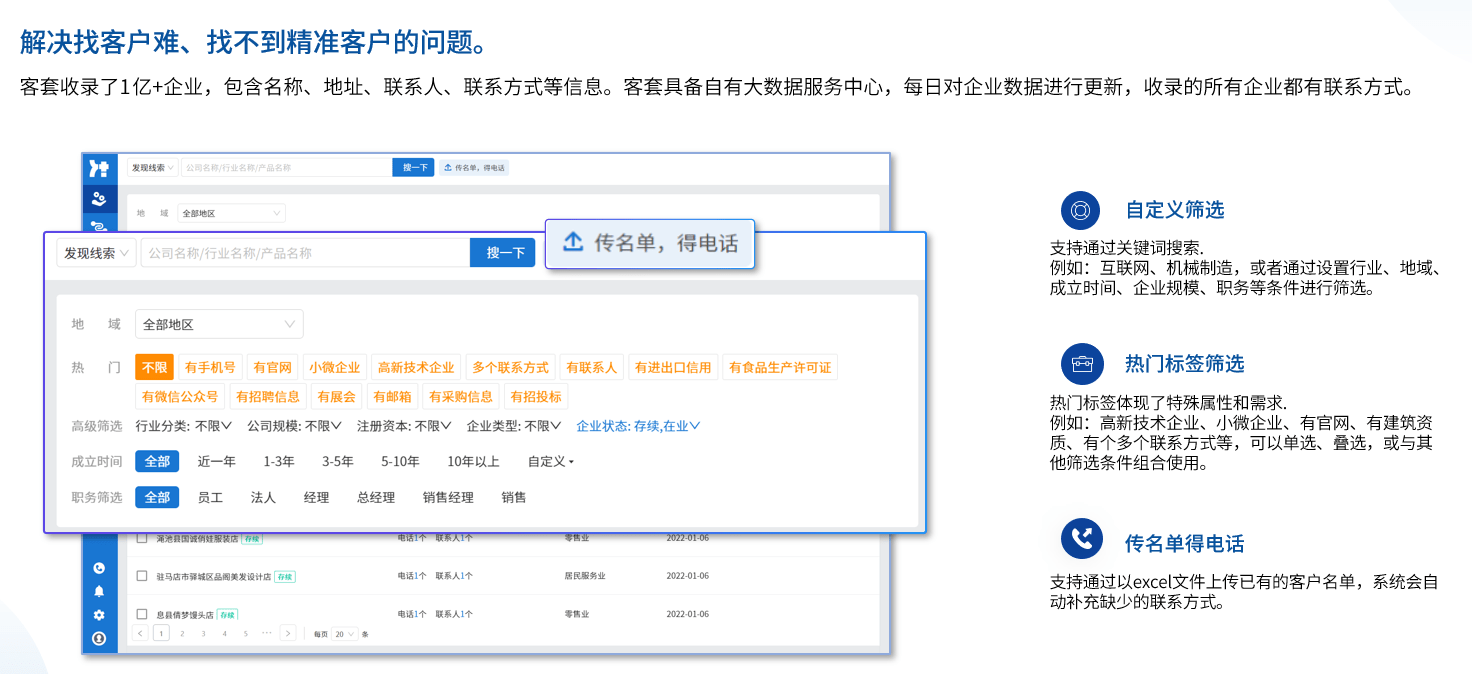Viewport: 1472px width, 674px height.
Task: Click the phone icon in the blue sidebar
Action: click(x=99, y=568)
